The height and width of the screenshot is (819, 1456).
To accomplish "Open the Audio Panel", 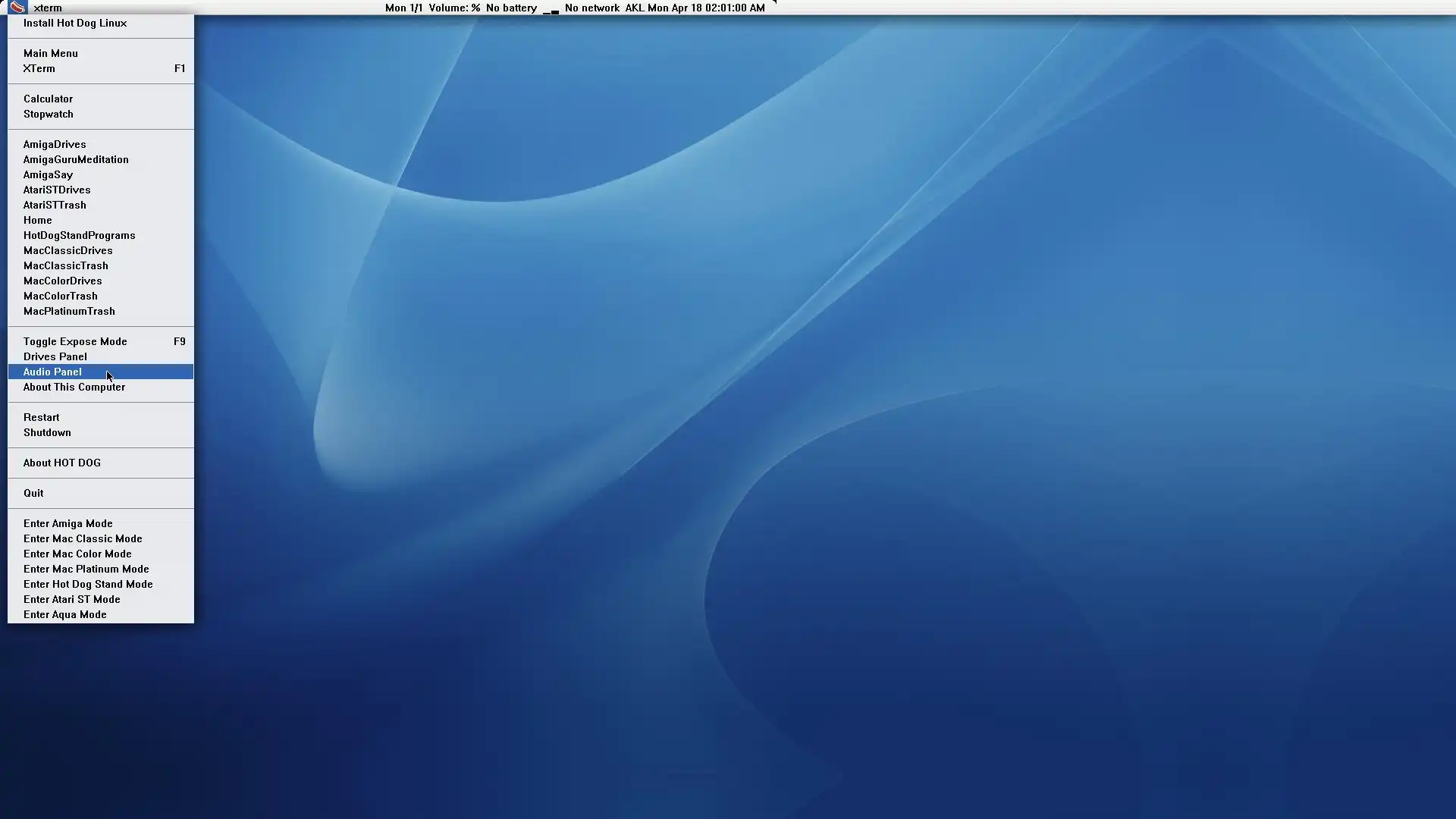I will click(52, 372).
